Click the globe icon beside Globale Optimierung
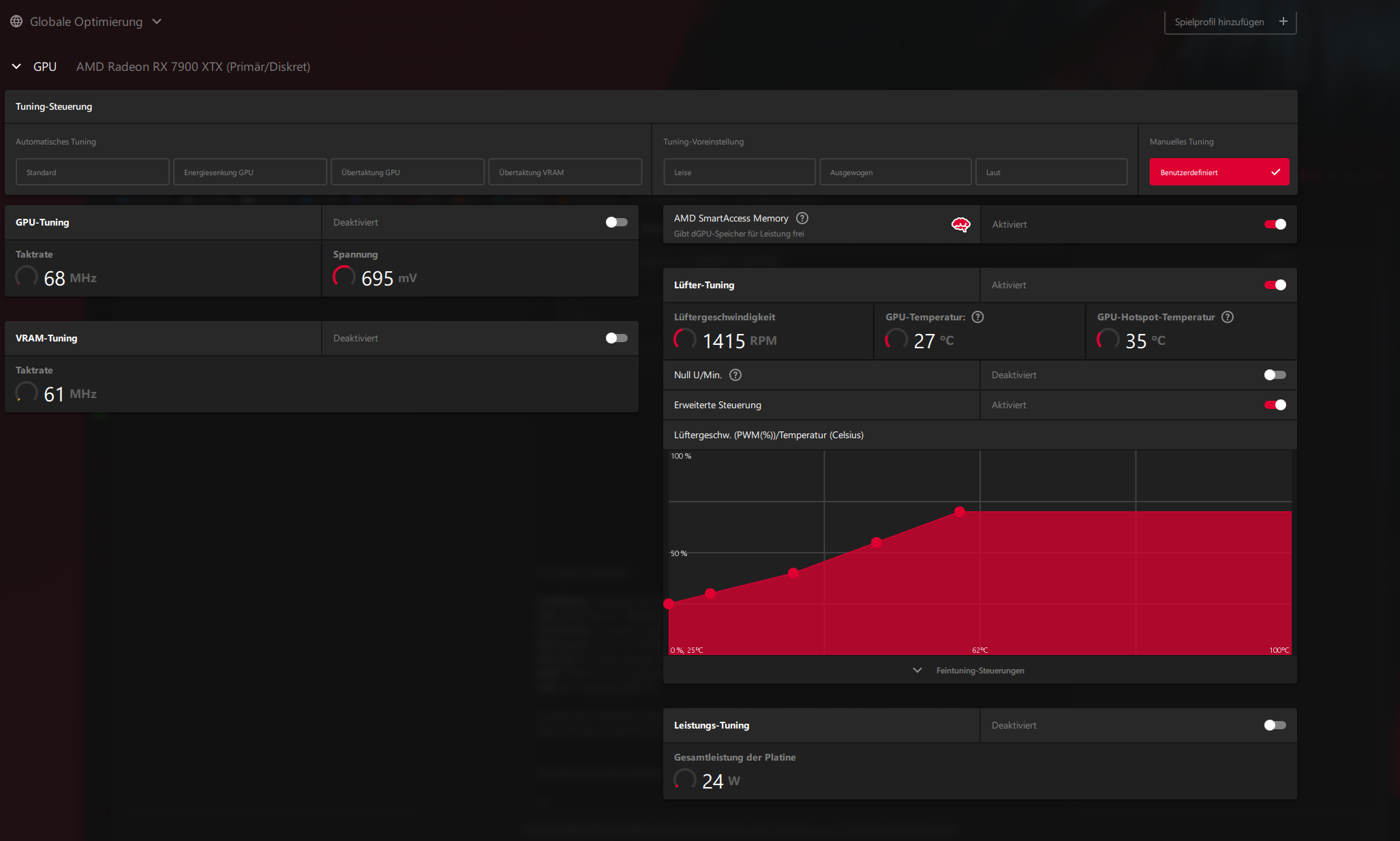This screenshot has height=841, width=1400. [16, 21]
